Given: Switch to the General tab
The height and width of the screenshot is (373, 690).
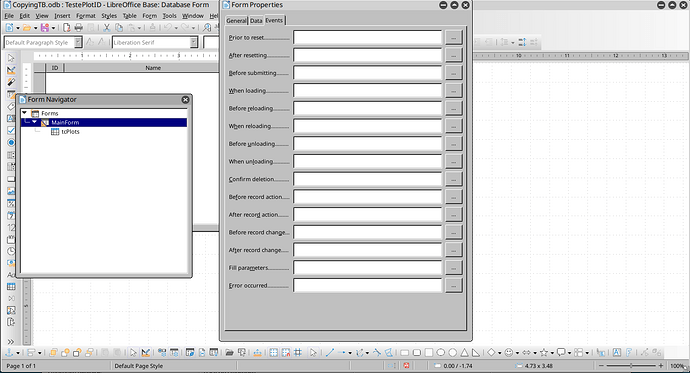Looking at the screenshot, I should [236, 21].
